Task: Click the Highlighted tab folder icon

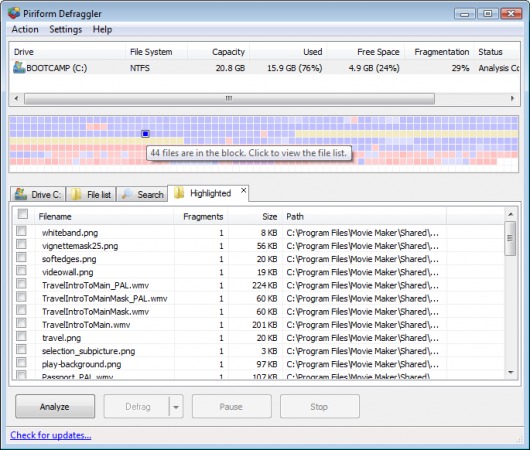Action: [179, 193]
